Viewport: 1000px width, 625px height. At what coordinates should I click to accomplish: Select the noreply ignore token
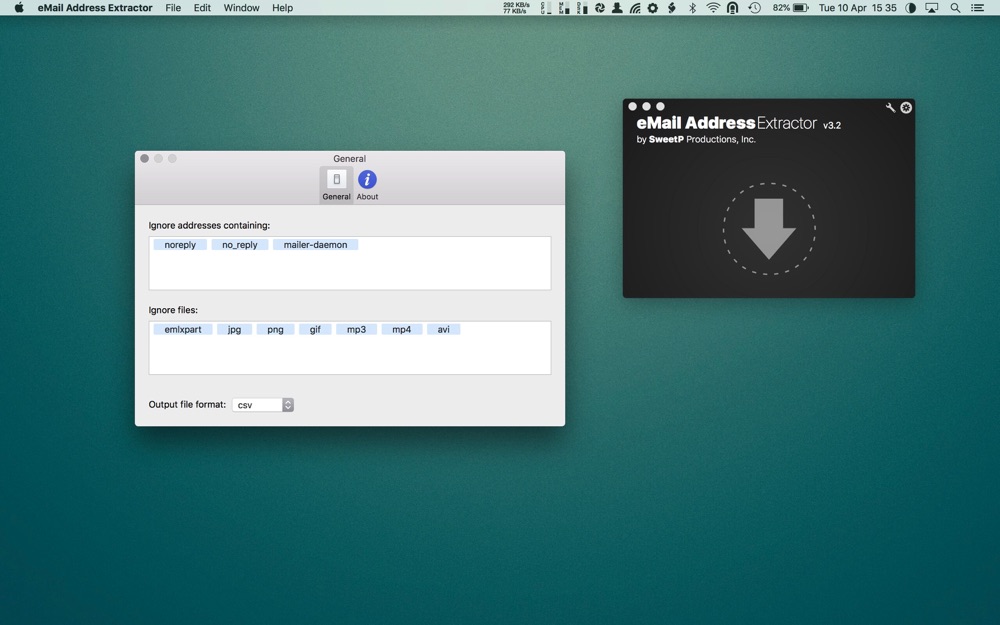click(x=180, y=245)
